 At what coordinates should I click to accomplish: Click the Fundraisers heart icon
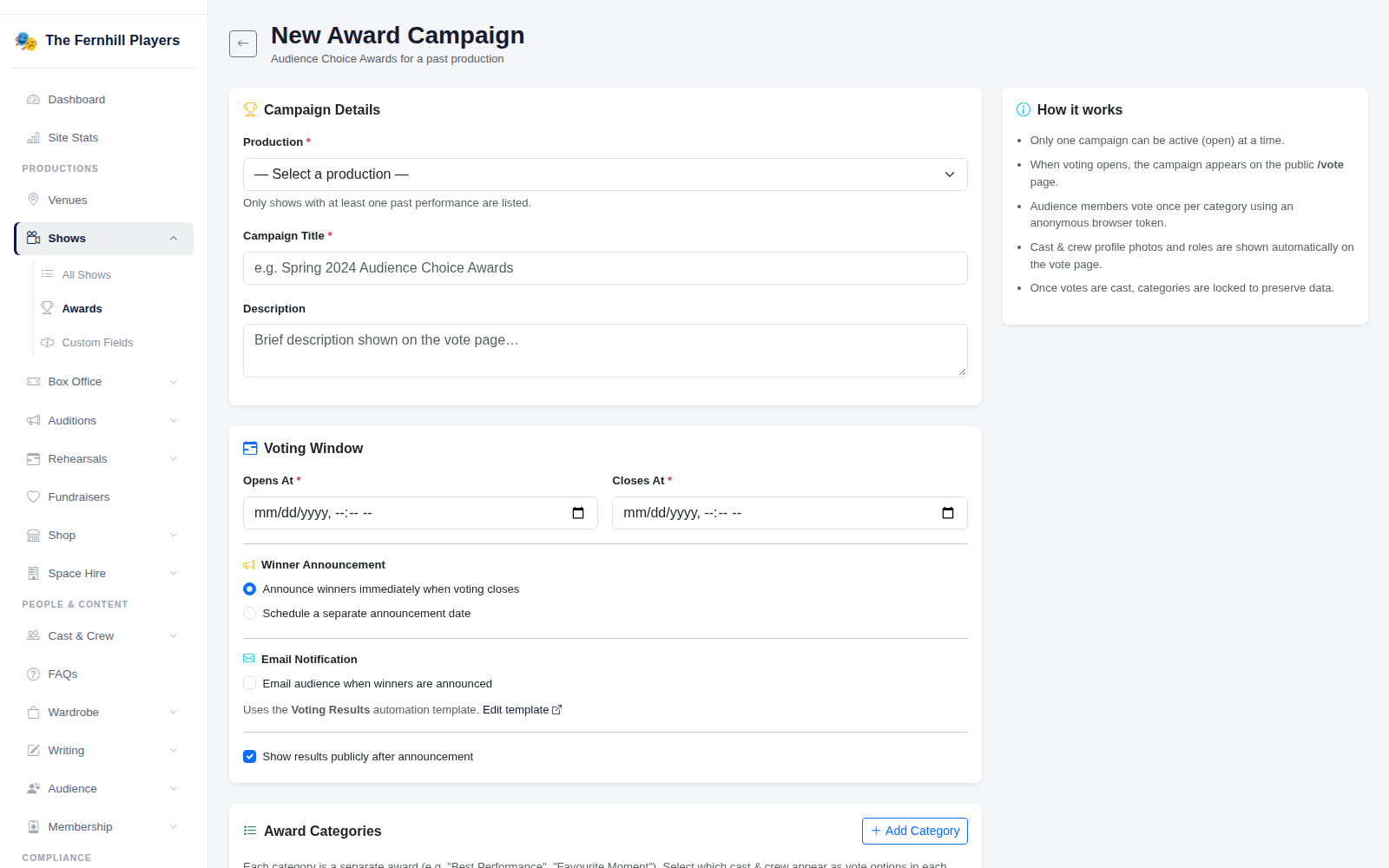pyautogui.click(x=33, y=497)
